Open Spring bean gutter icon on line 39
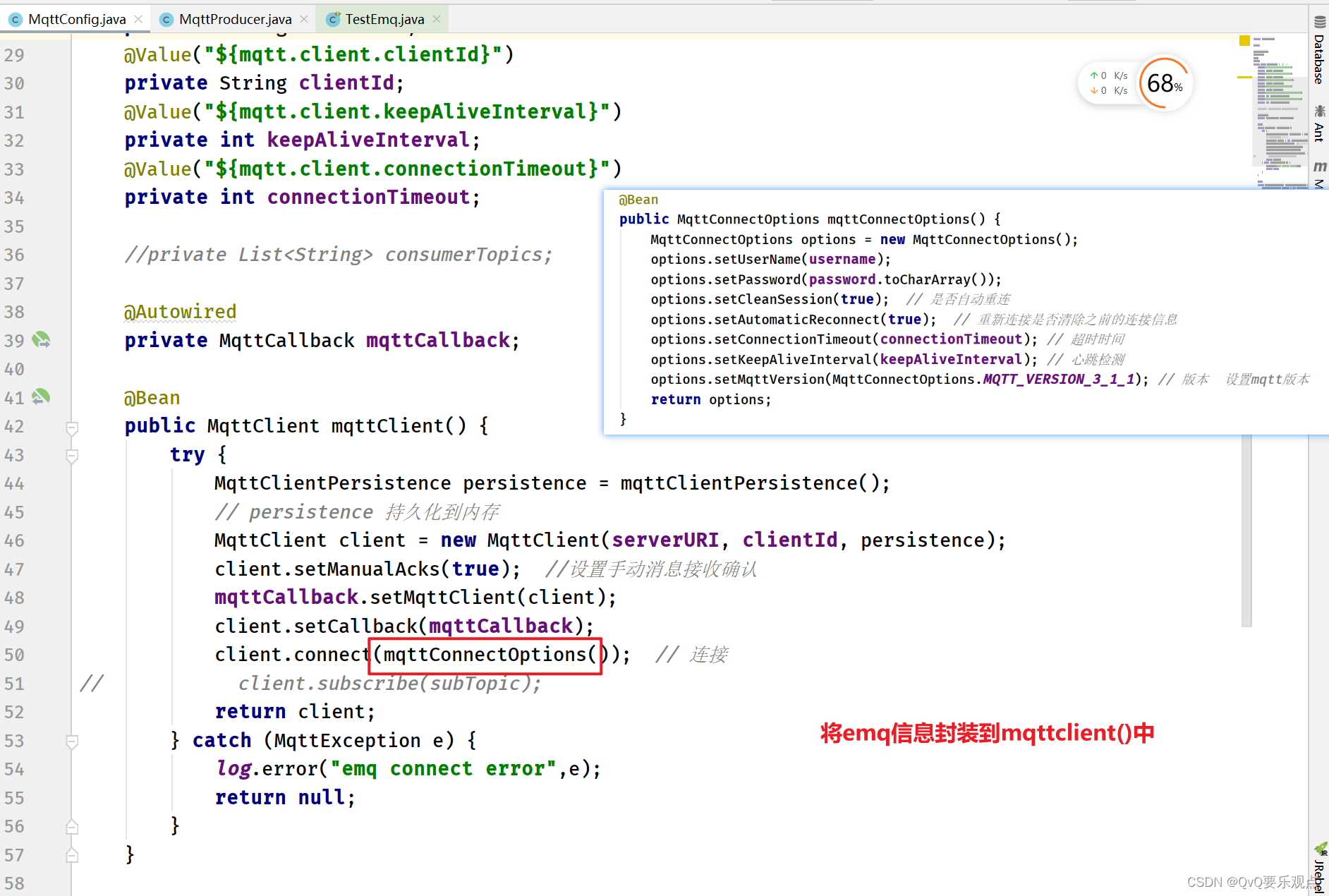The image size is (1329, 896). point(41,340)
